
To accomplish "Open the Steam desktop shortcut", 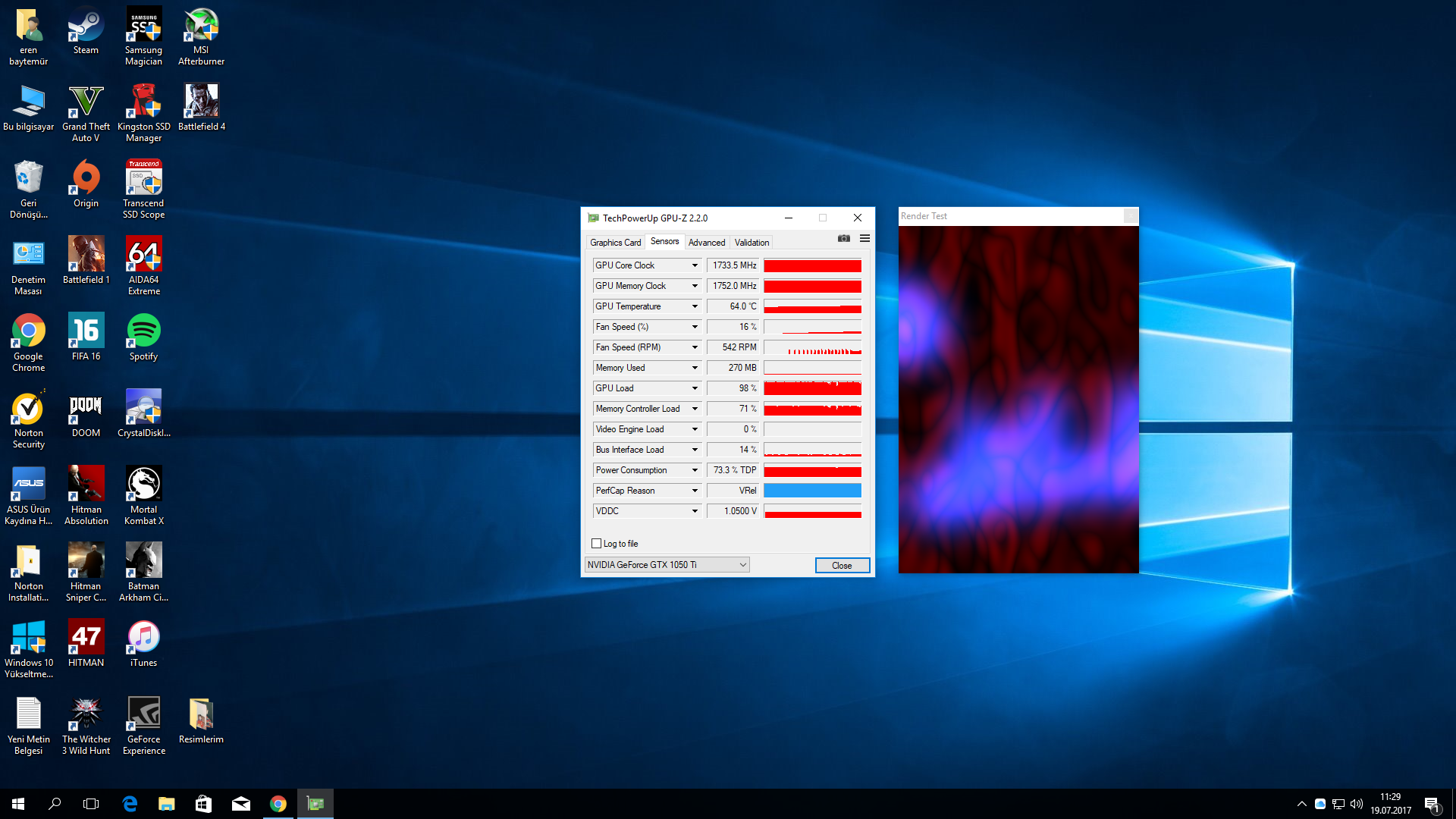I will point(86,31).
